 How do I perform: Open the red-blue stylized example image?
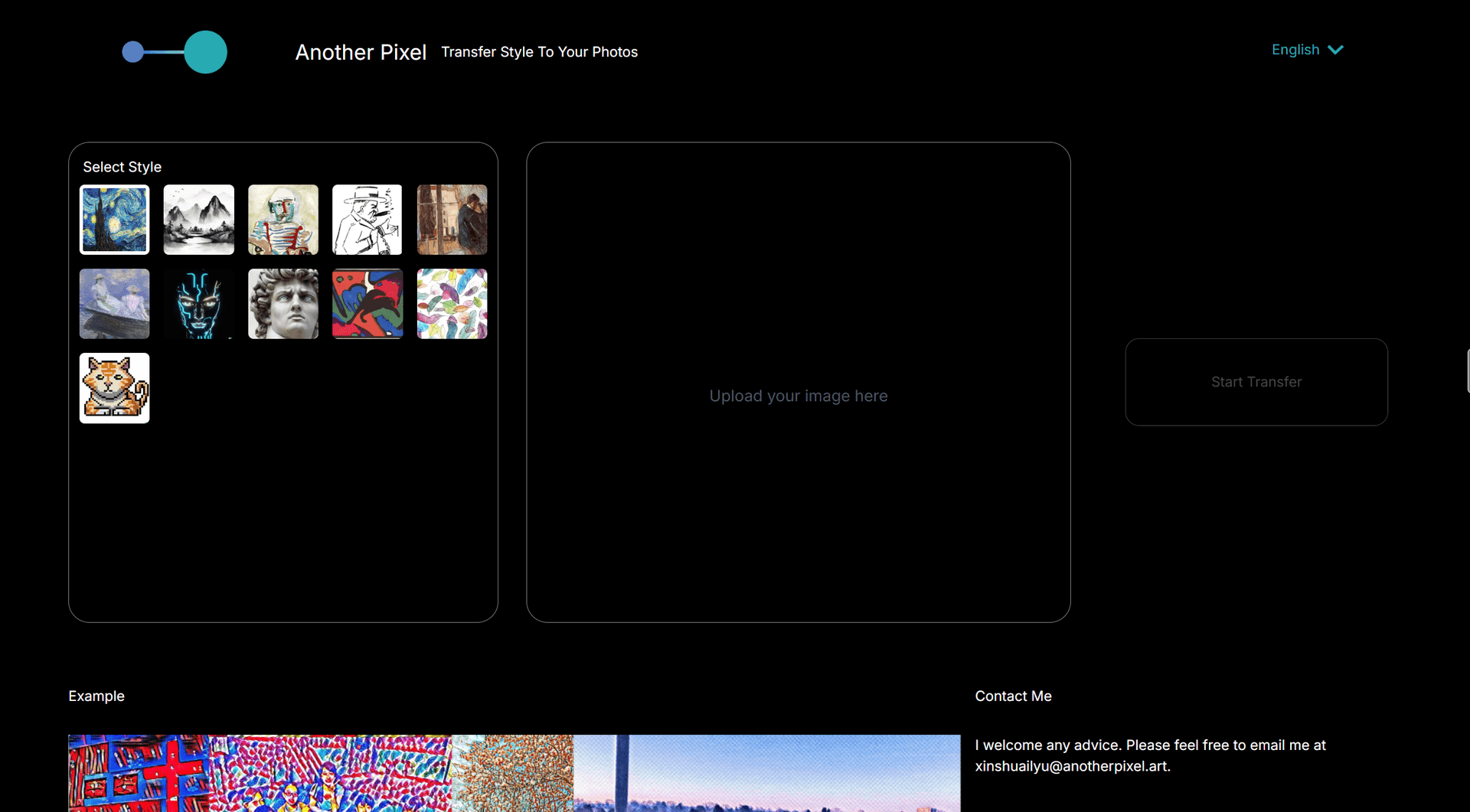pos(139,773)
